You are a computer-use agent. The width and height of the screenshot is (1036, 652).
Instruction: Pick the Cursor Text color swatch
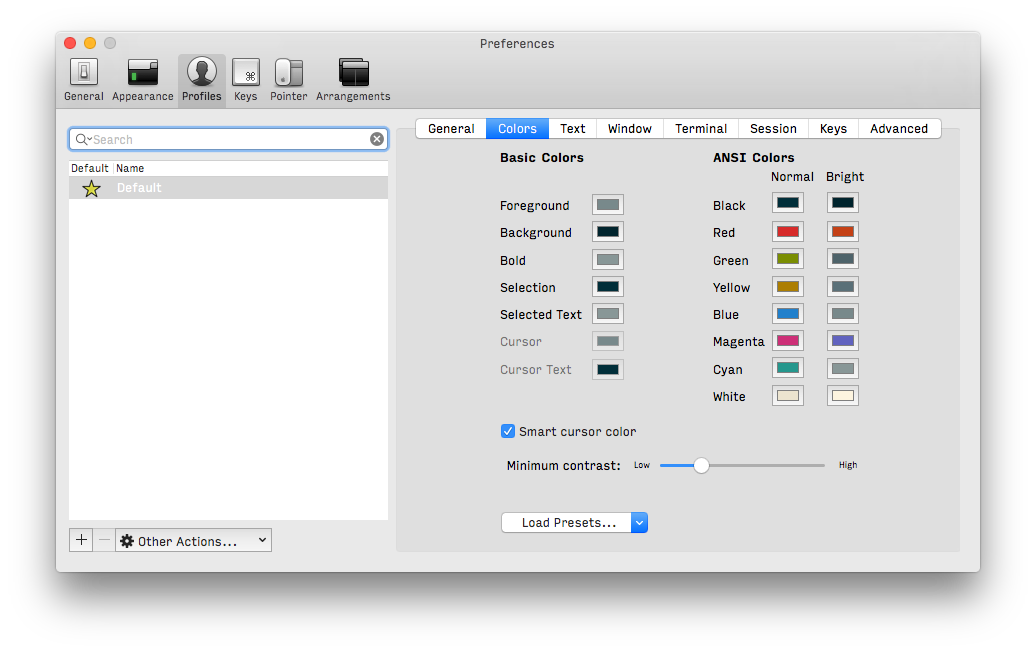point(608,369)
